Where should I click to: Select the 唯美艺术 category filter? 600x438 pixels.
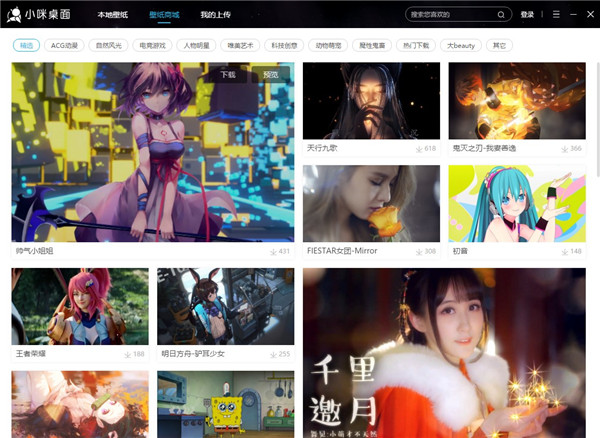tap(240, 46)
